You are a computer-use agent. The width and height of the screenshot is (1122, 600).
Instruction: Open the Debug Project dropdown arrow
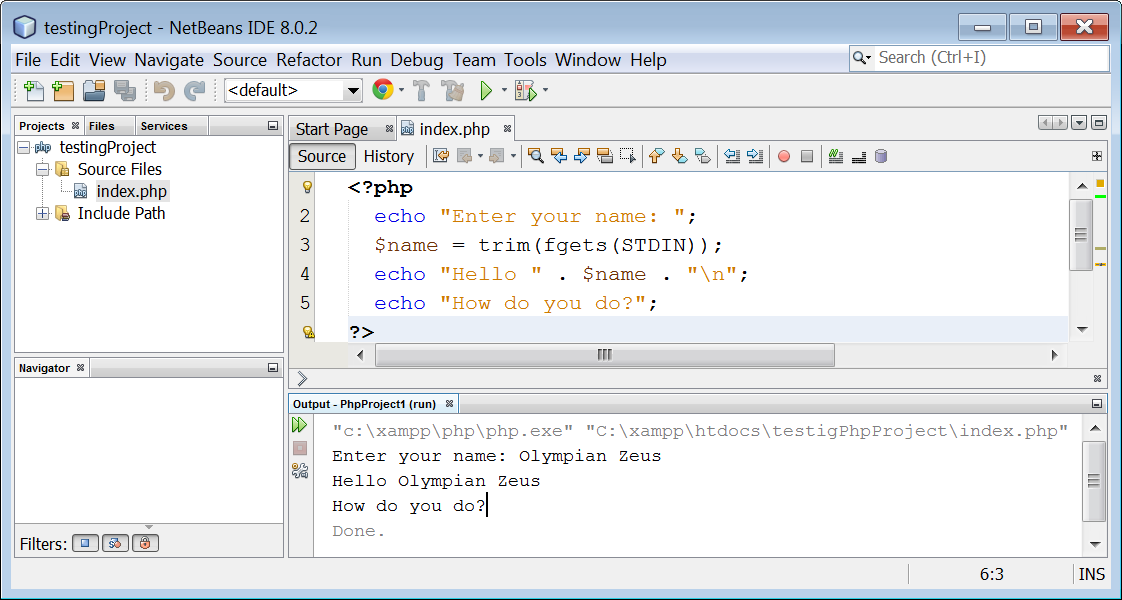click(x=545, y=90)
